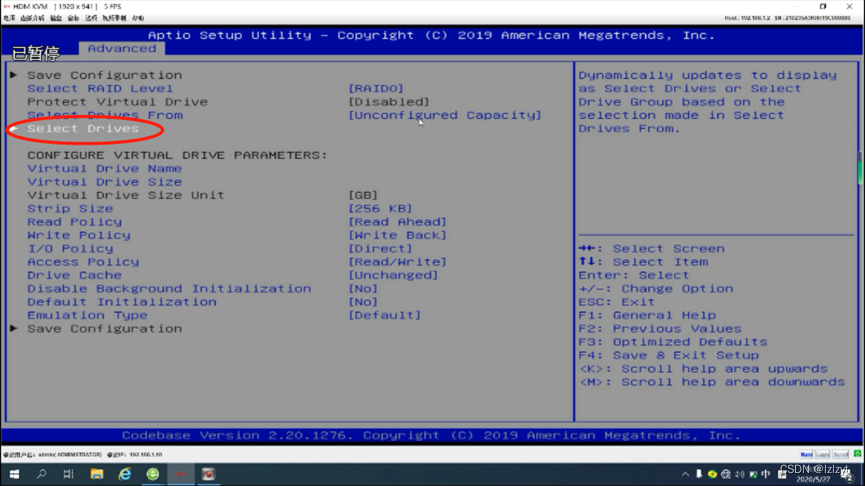Viewport: 865px width, 486px height.
Task: Open the fourth KVM menu bar item
Action: click(x=73, y=18)
